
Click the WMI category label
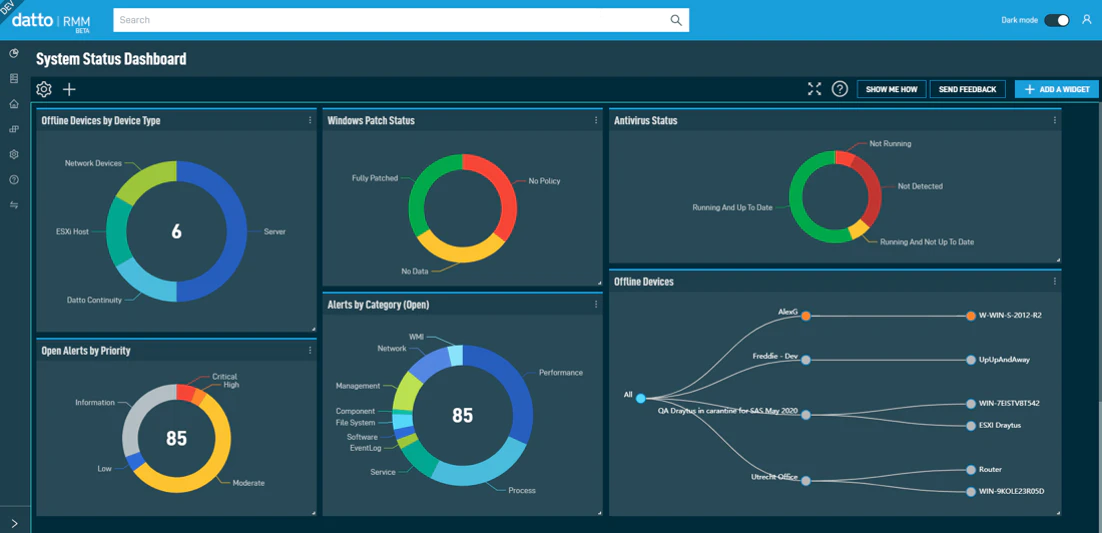click(417, 338)
